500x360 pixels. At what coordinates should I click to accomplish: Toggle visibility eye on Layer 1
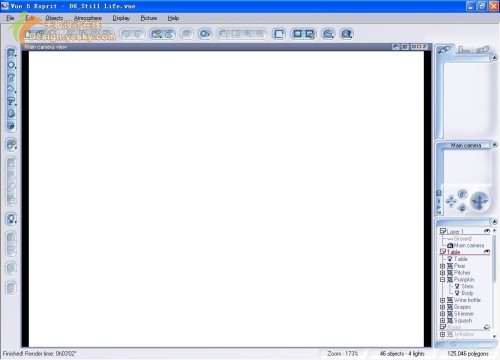click(487, 231)
